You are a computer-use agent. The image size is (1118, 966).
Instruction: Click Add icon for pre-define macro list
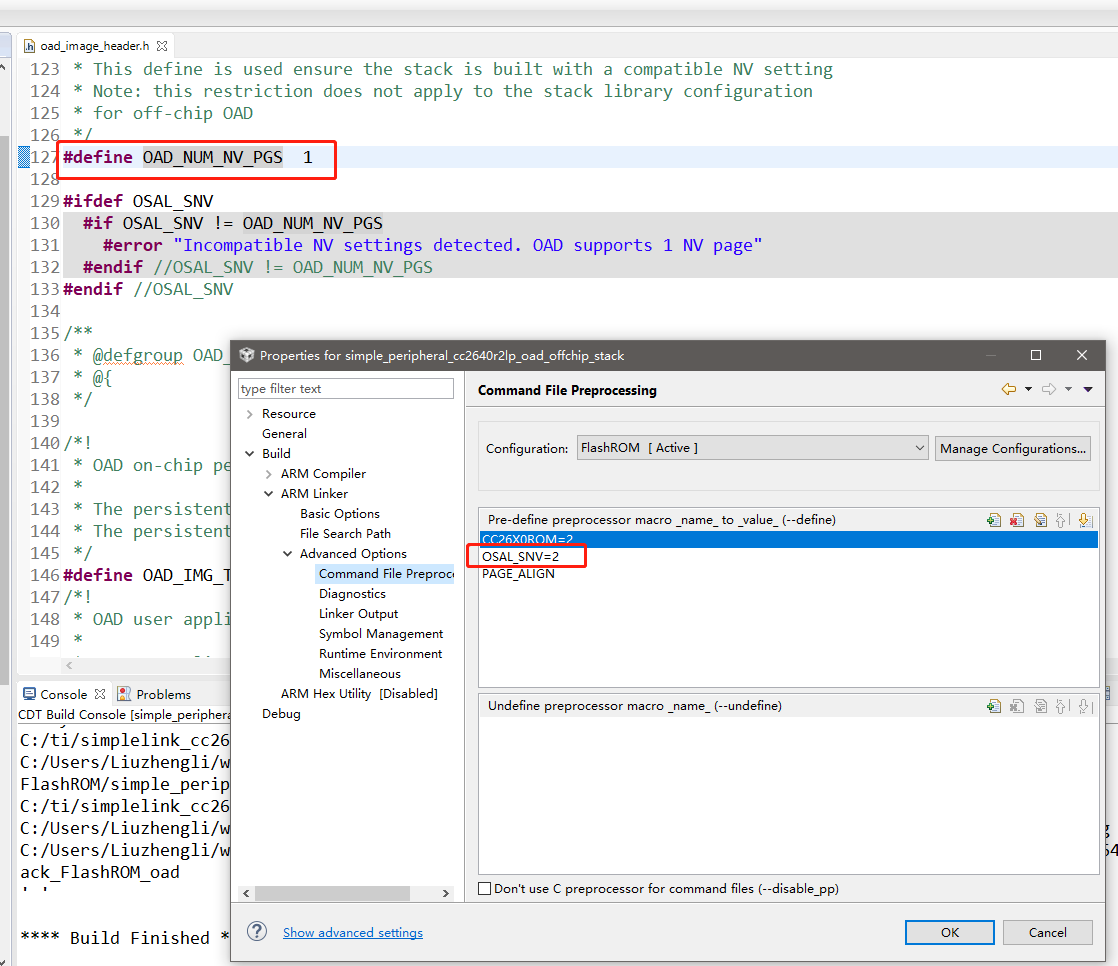[x=993, y=520]
